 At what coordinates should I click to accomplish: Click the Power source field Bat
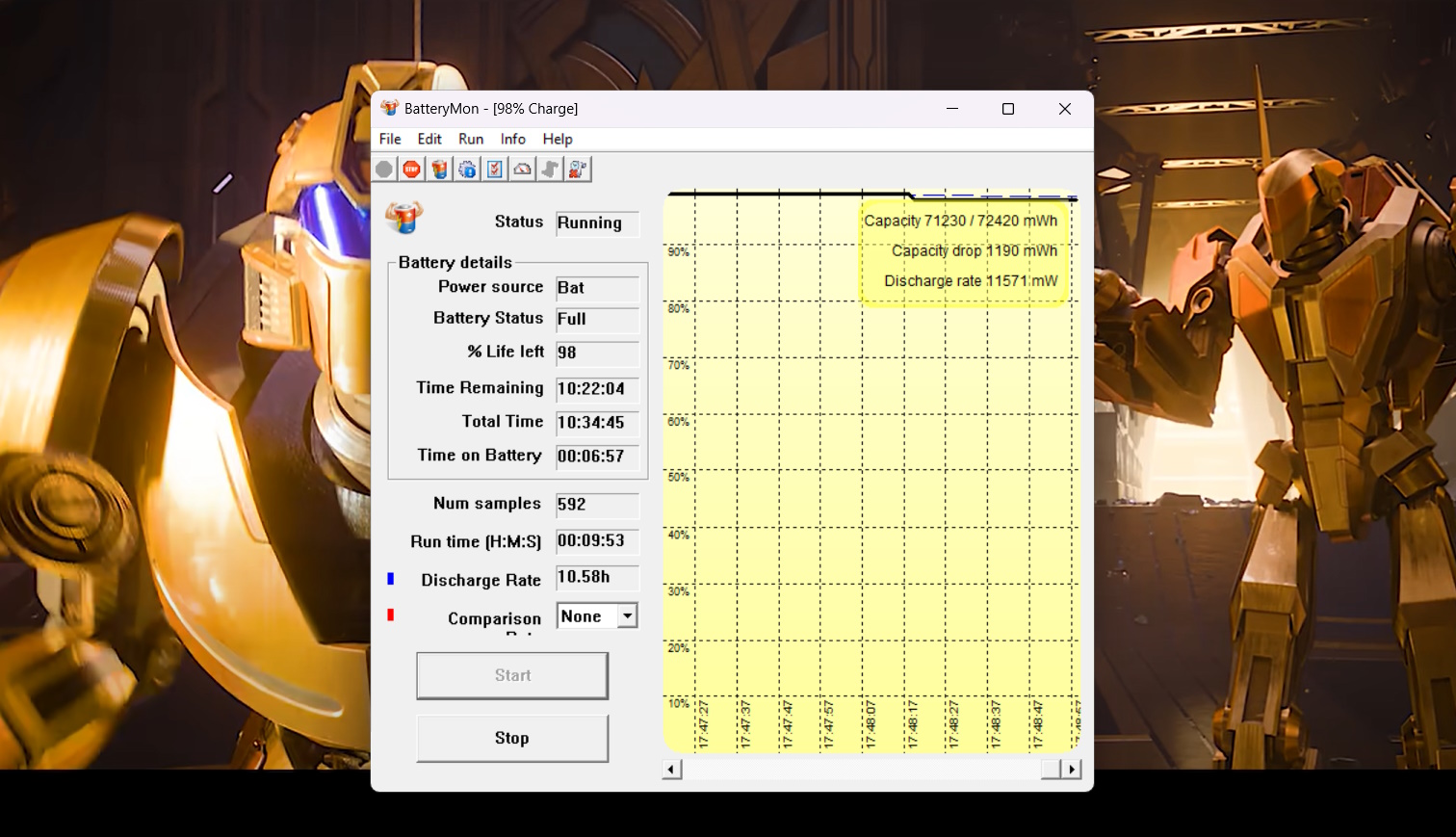click(597, 288)
